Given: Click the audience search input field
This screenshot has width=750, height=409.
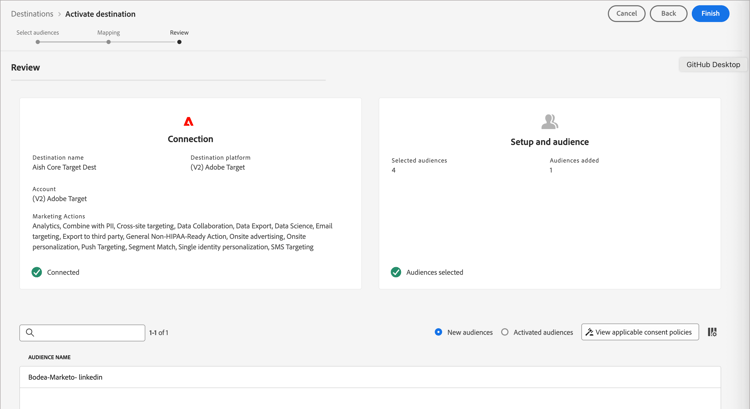Looking at the screenshot, I should point(82,332).
